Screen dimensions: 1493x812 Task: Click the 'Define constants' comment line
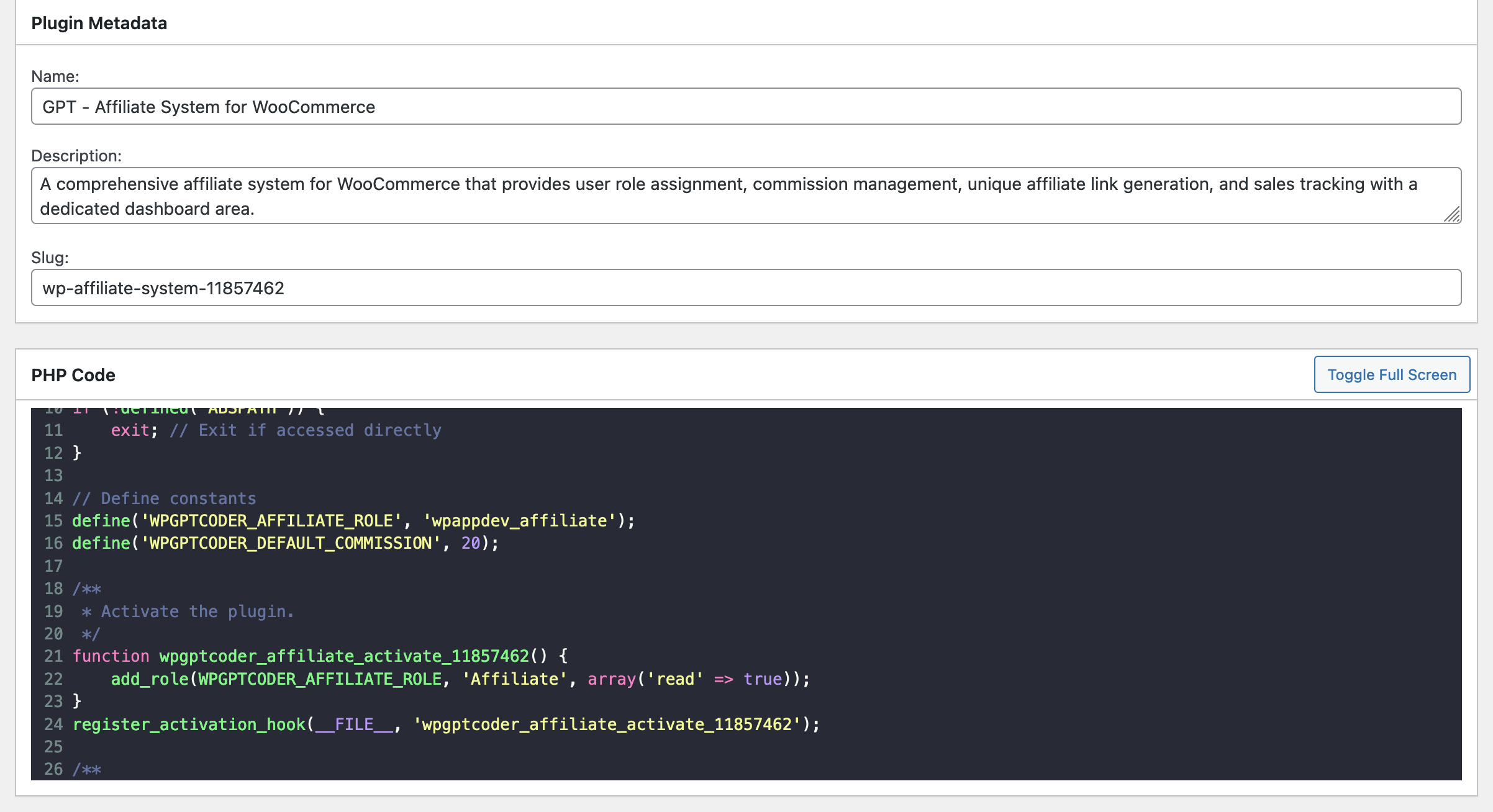[x=165, y=498]
